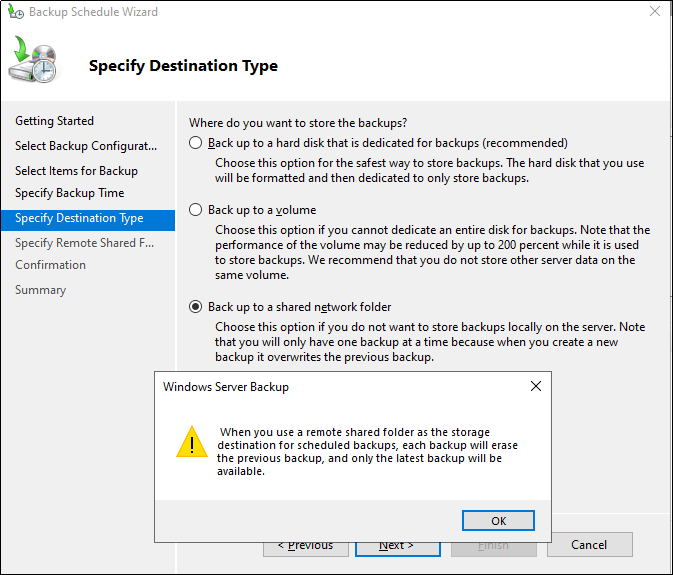Viewport: 673px width, 575px height.
Task: Click the Next button
Action: (397, 545)
